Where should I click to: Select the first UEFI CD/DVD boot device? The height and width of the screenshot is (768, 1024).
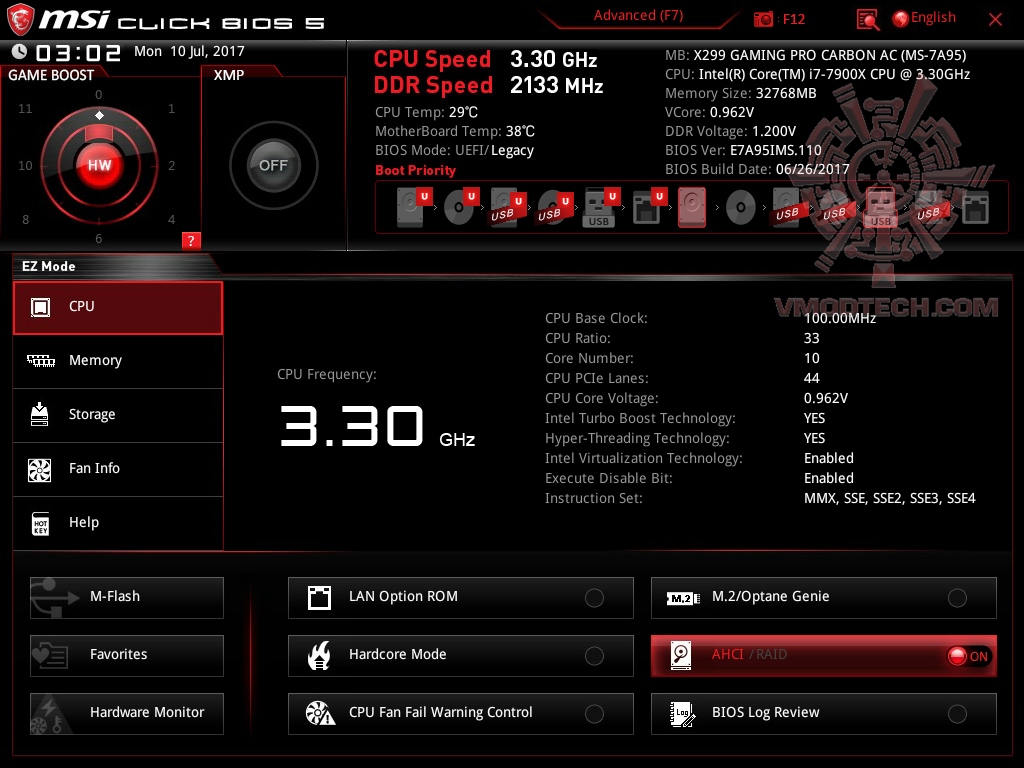[x=460, y=207]
